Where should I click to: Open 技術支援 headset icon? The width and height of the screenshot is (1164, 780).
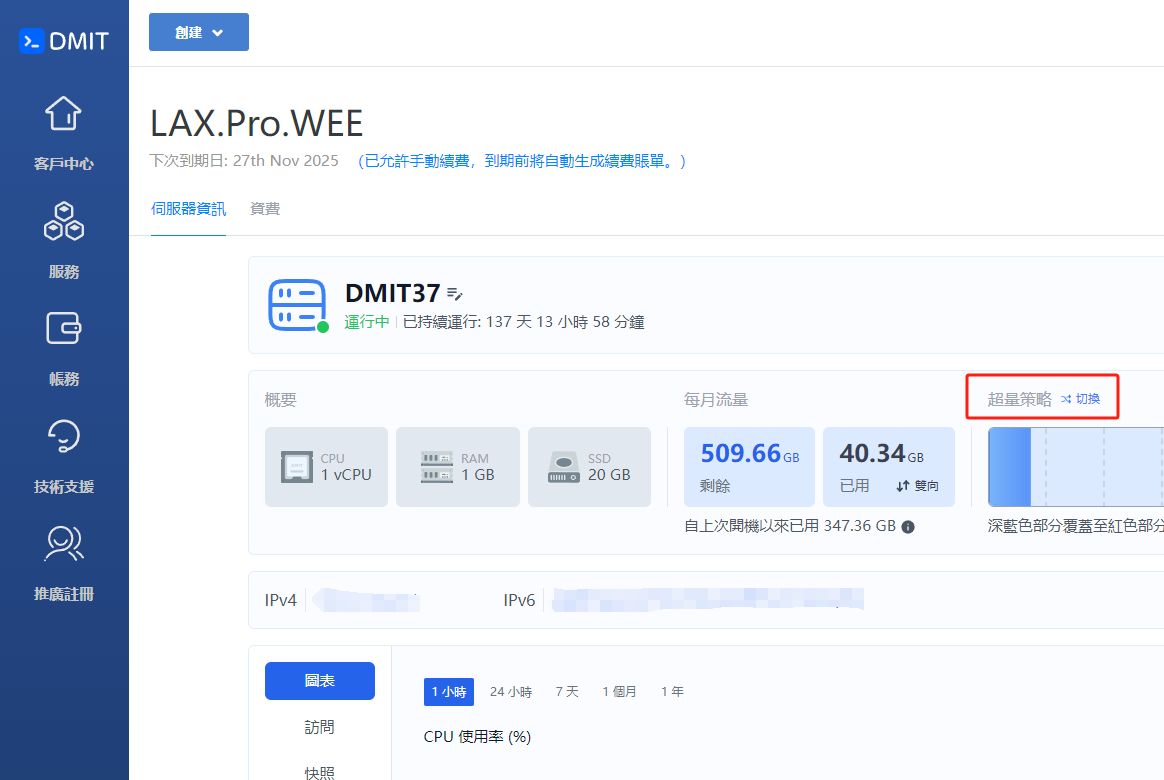click(64, 436)
